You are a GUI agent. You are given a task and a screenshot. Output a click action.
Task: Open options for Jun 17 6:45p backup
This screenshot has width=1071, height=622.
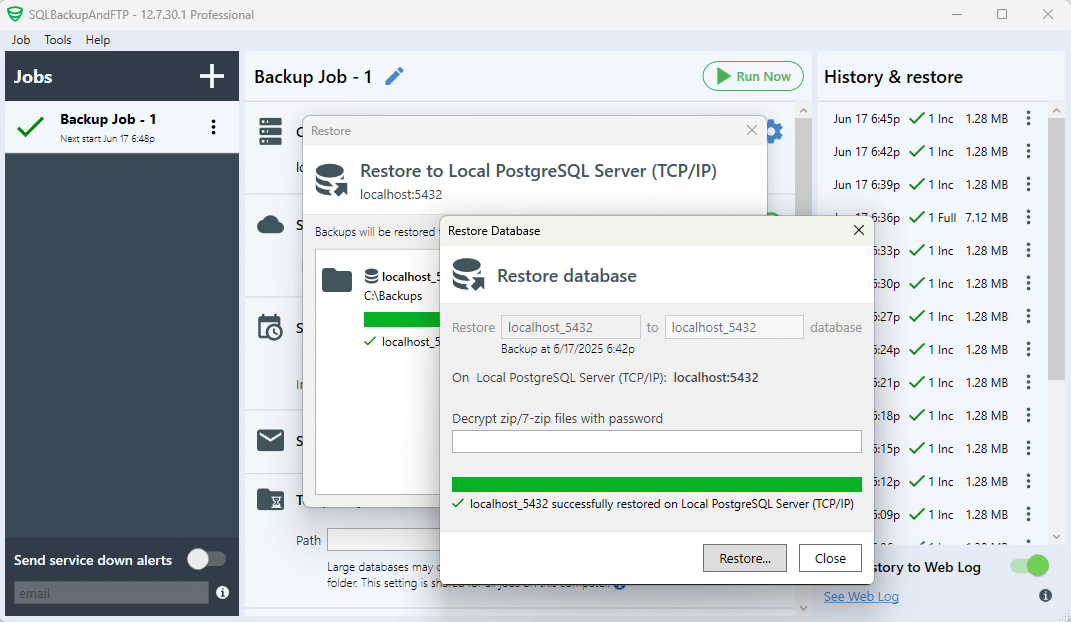coord(1028,118)
